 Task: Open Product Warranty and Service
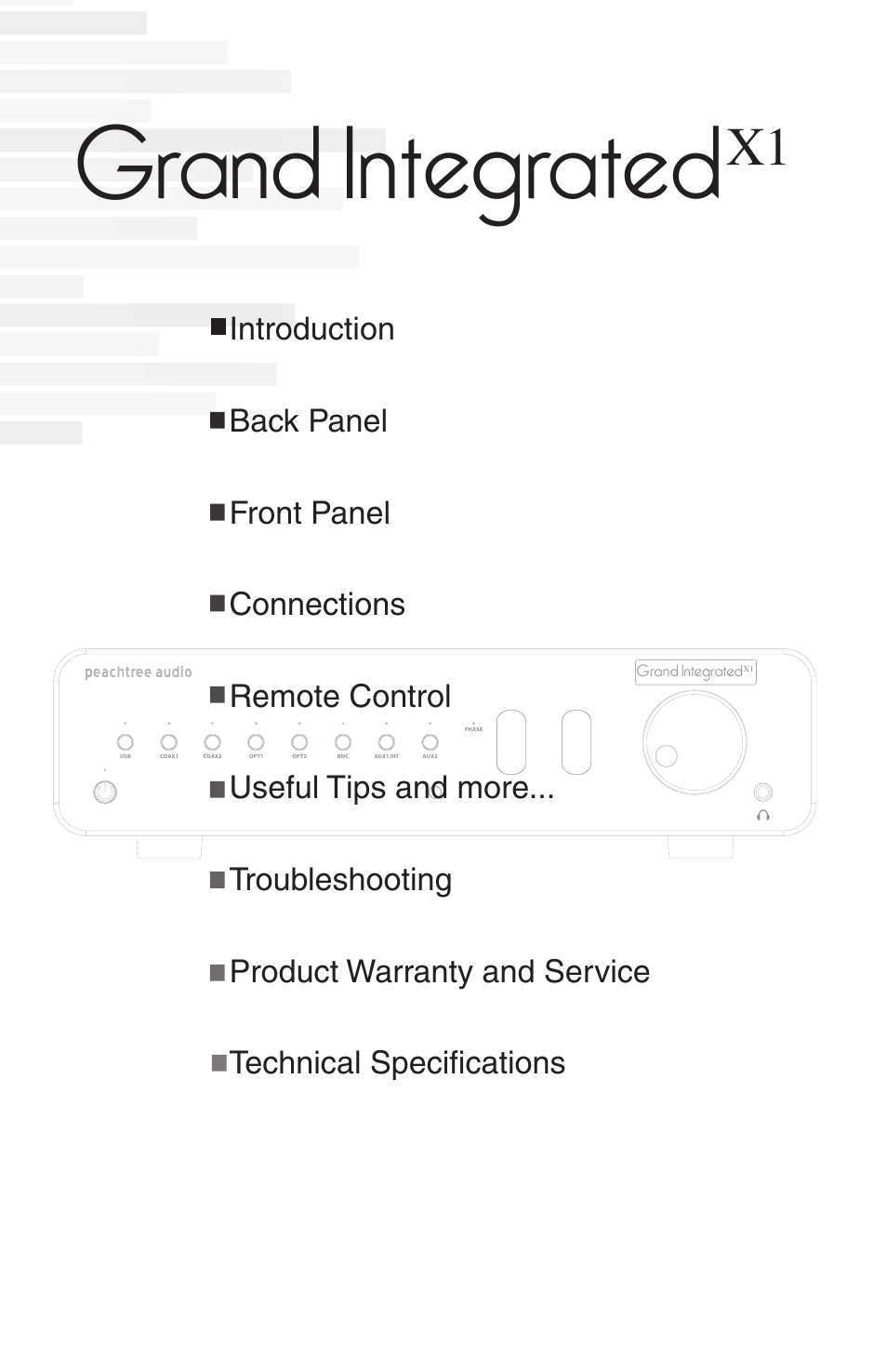[440, 972]
